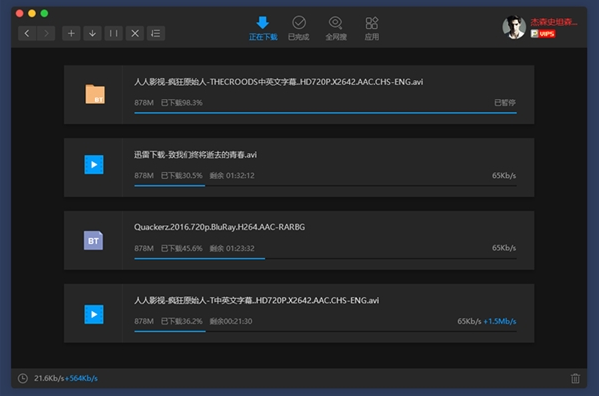The image size is (599, 396).
Task: Click the green maximize window button
Action: 44,13
